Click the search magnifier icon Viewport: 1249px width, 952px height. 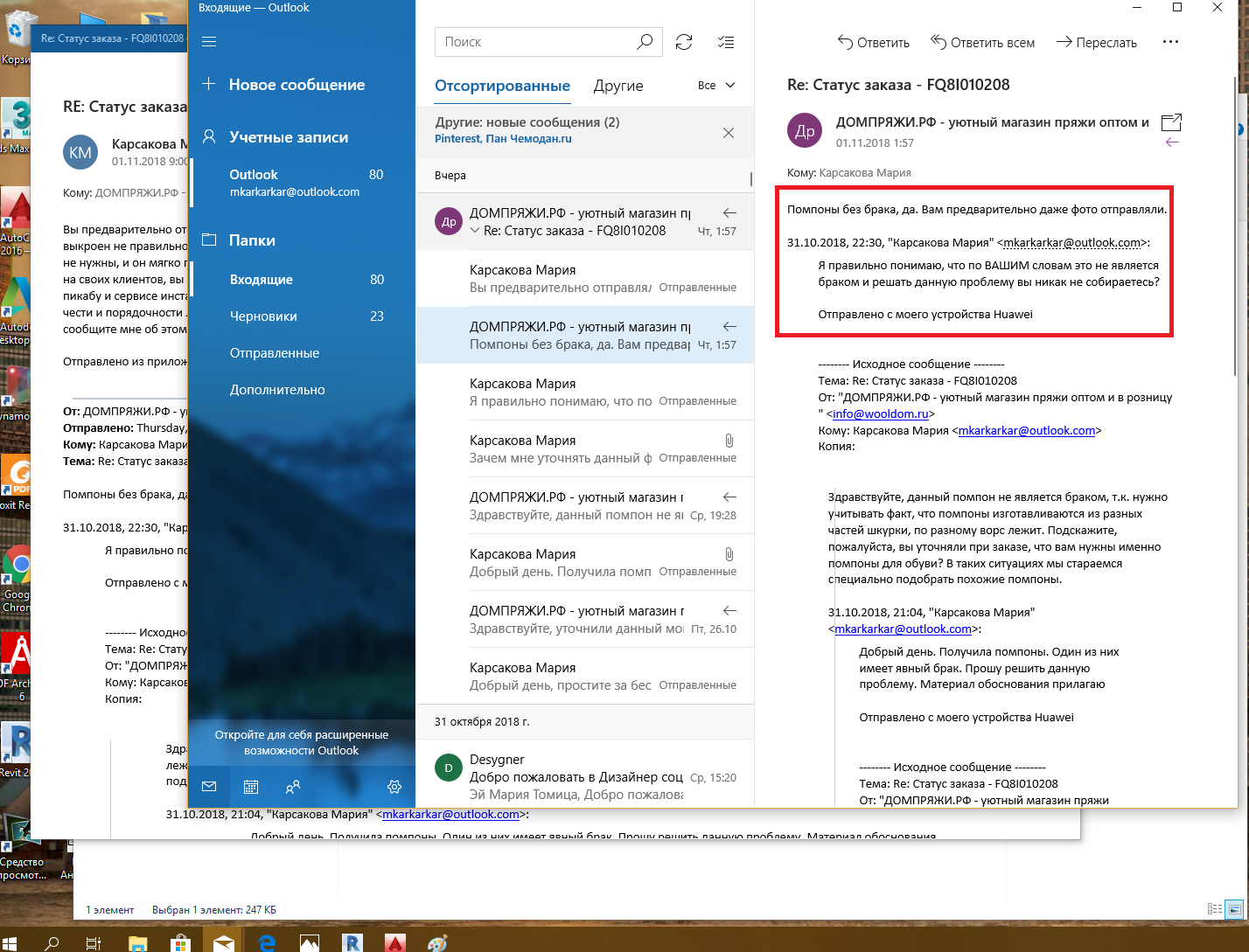(x=645, y=41)
